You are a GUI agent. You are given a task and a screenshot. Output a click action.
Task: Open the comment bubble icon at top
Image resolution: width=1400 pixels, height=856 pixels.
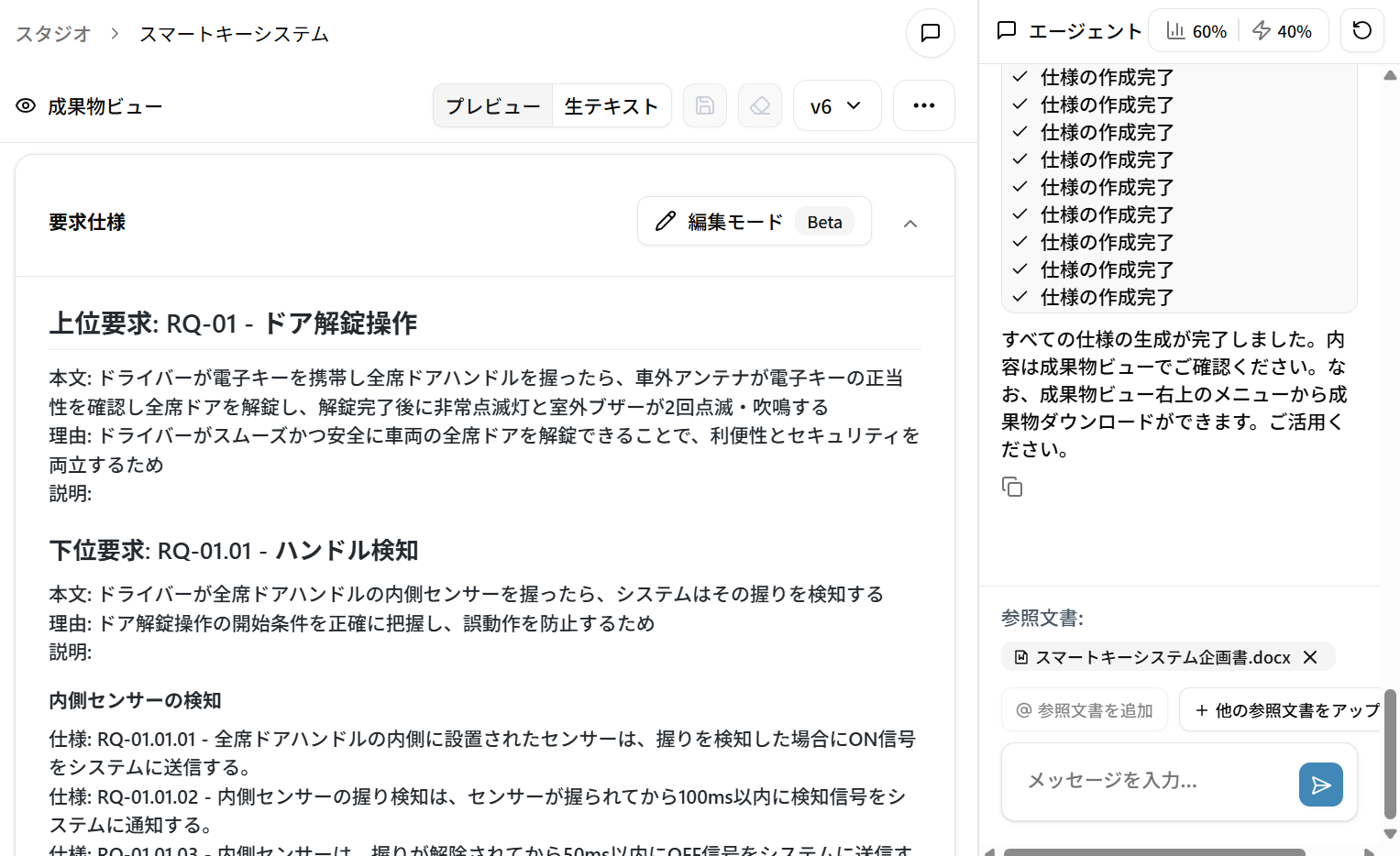[x=930, y=33]
